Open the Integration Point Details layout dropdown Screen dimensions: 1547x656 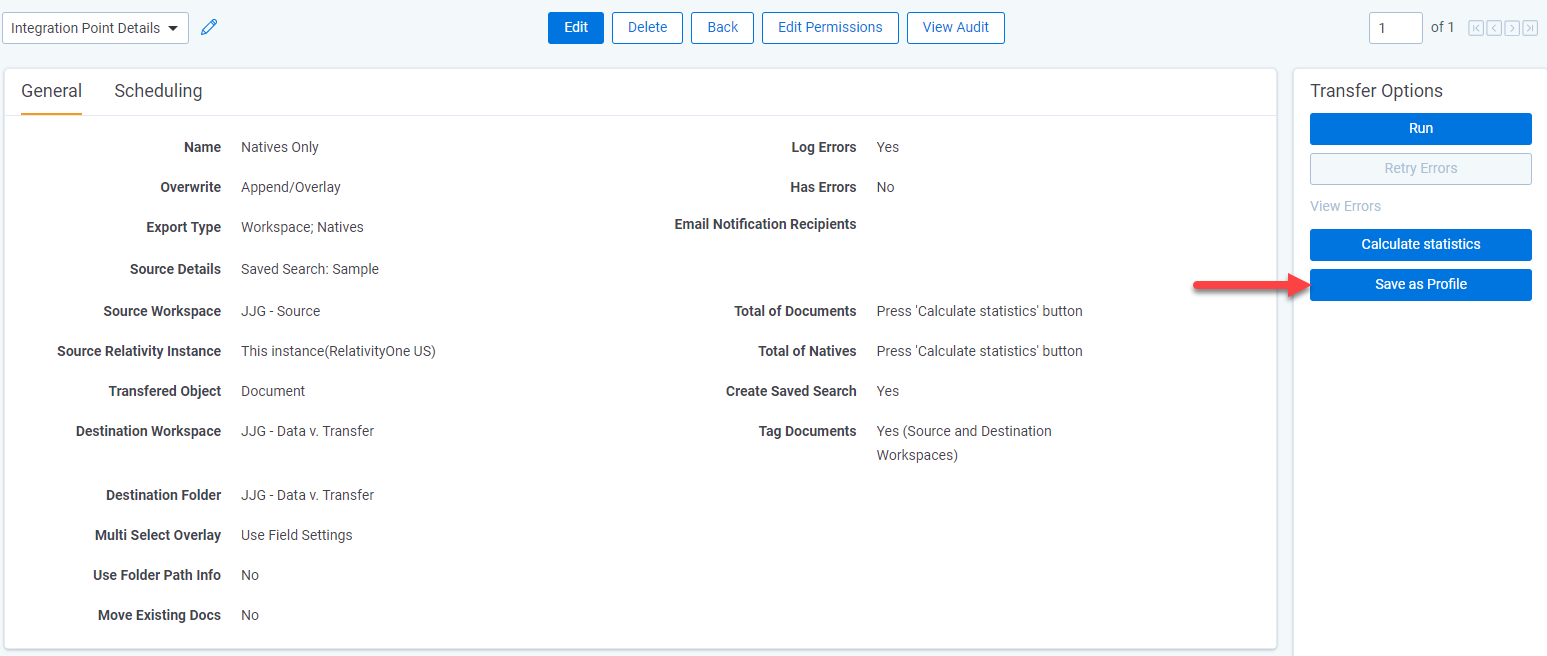95,28
